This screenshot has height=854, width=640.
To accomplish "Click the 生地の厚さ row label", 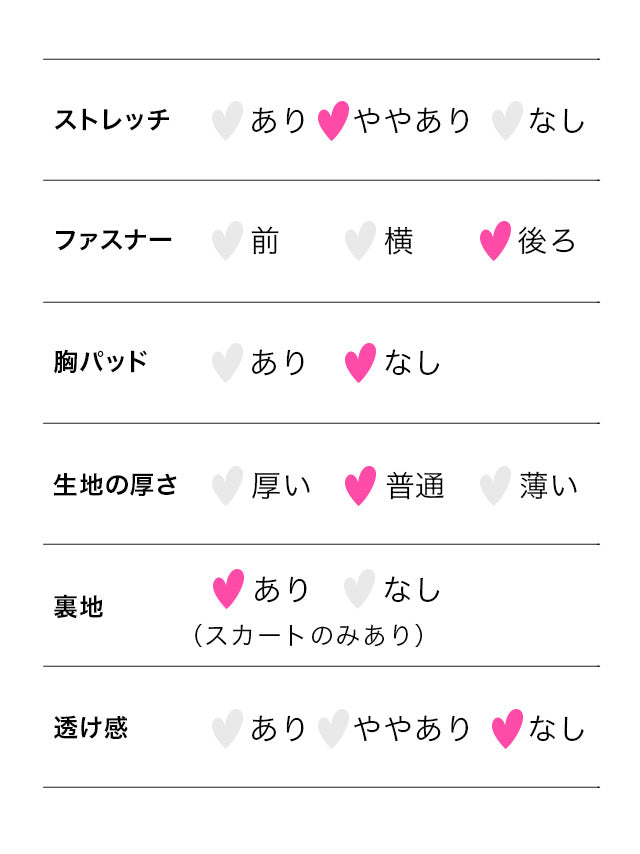I will (116, 486).
